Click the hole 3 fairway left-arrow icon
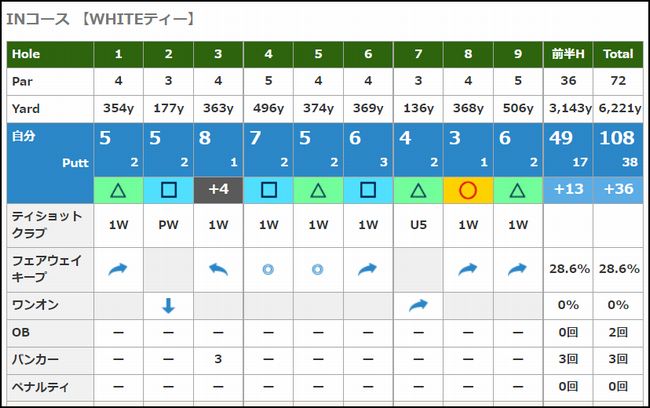This screenshot has width=650, height=408. (x=218, y=269)
